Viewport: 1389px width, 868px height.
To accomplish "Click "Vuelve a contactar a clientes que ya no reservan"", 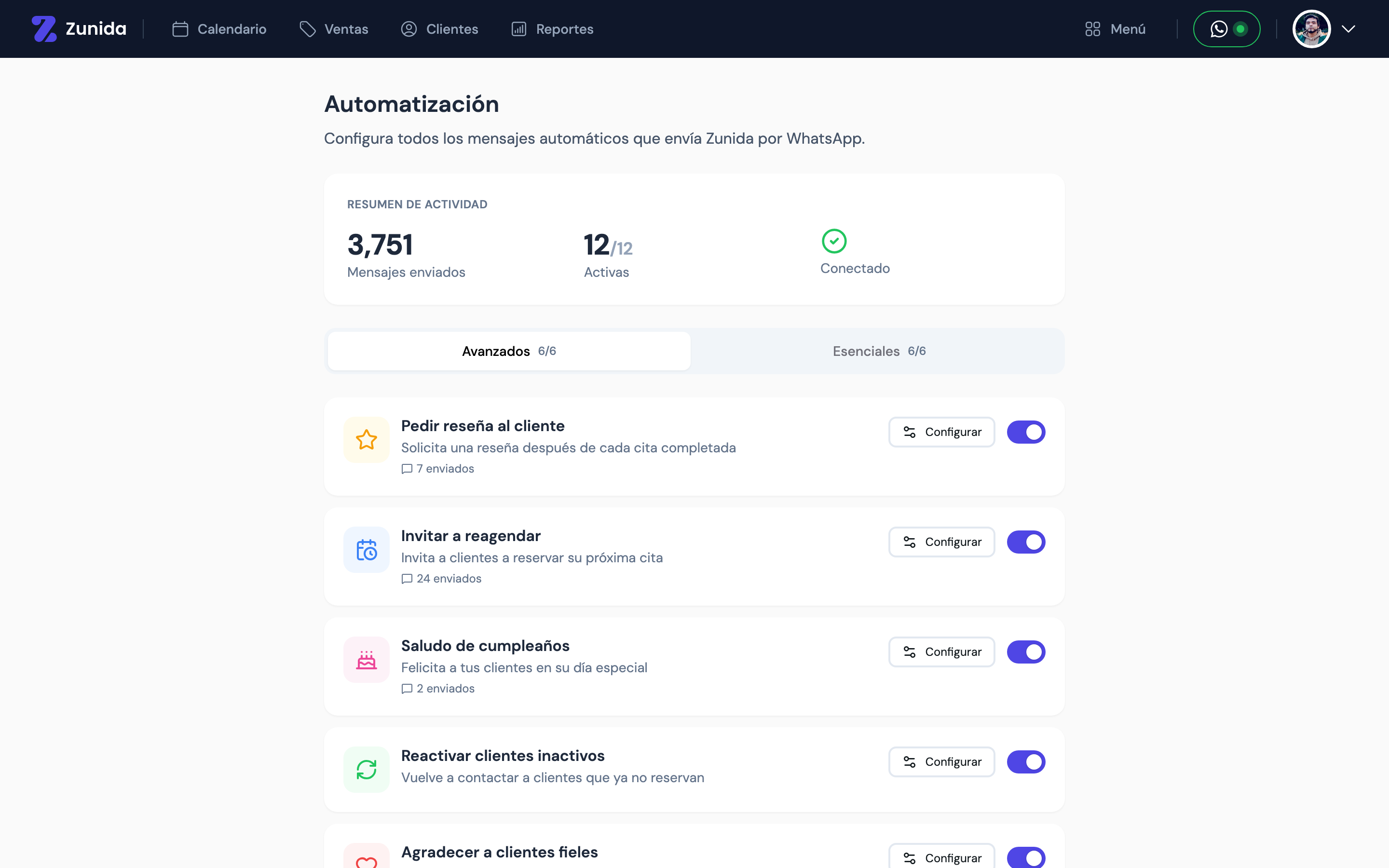I will coord(553,778).
